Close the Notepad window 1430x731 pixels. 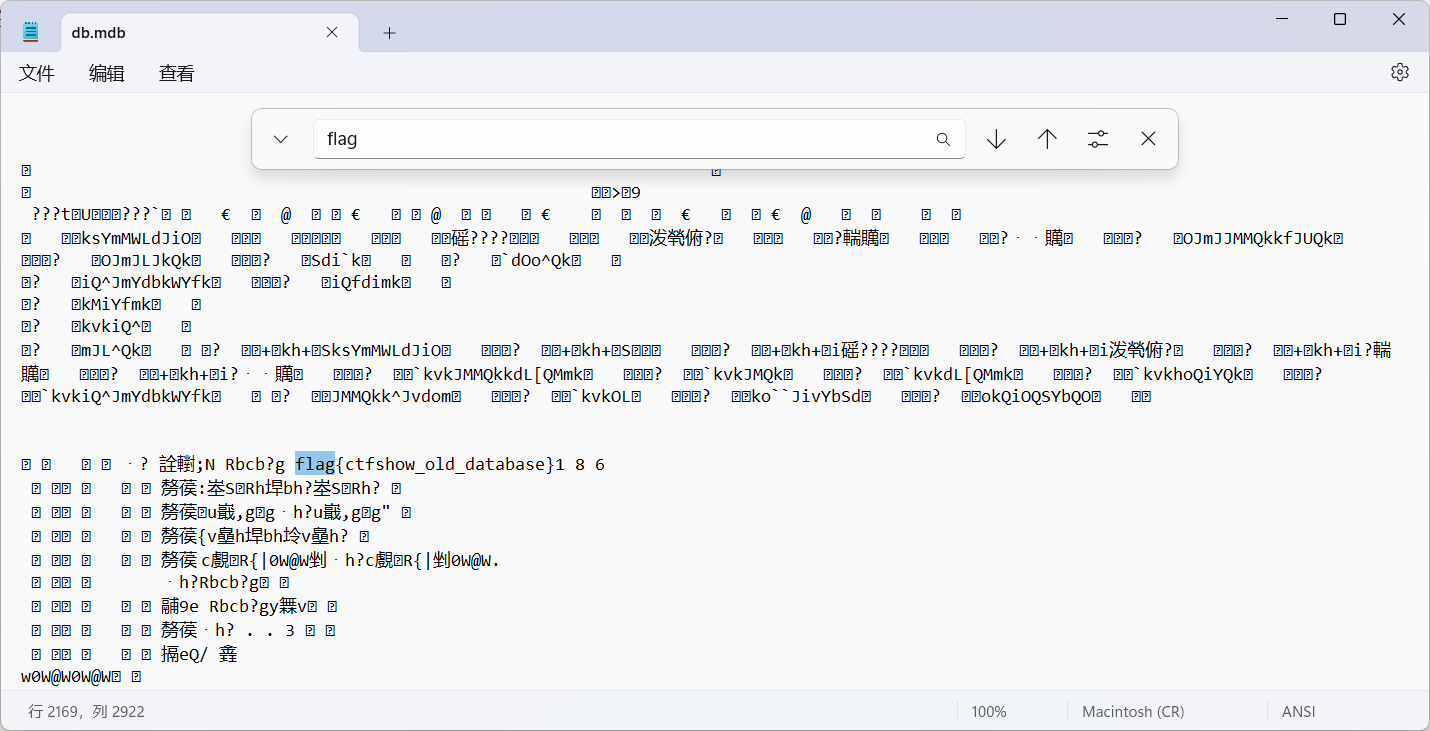1399,19
